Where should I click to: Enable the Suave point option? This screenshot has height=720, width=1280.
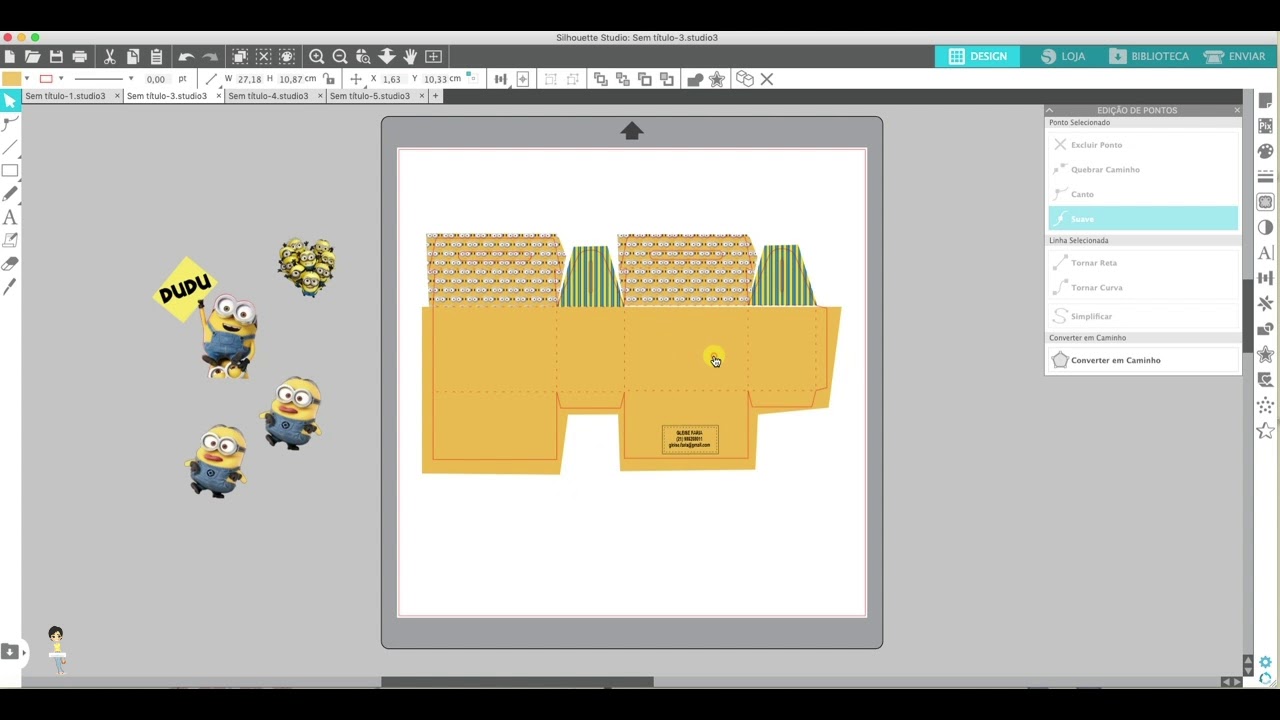(x=1142, y=219)
